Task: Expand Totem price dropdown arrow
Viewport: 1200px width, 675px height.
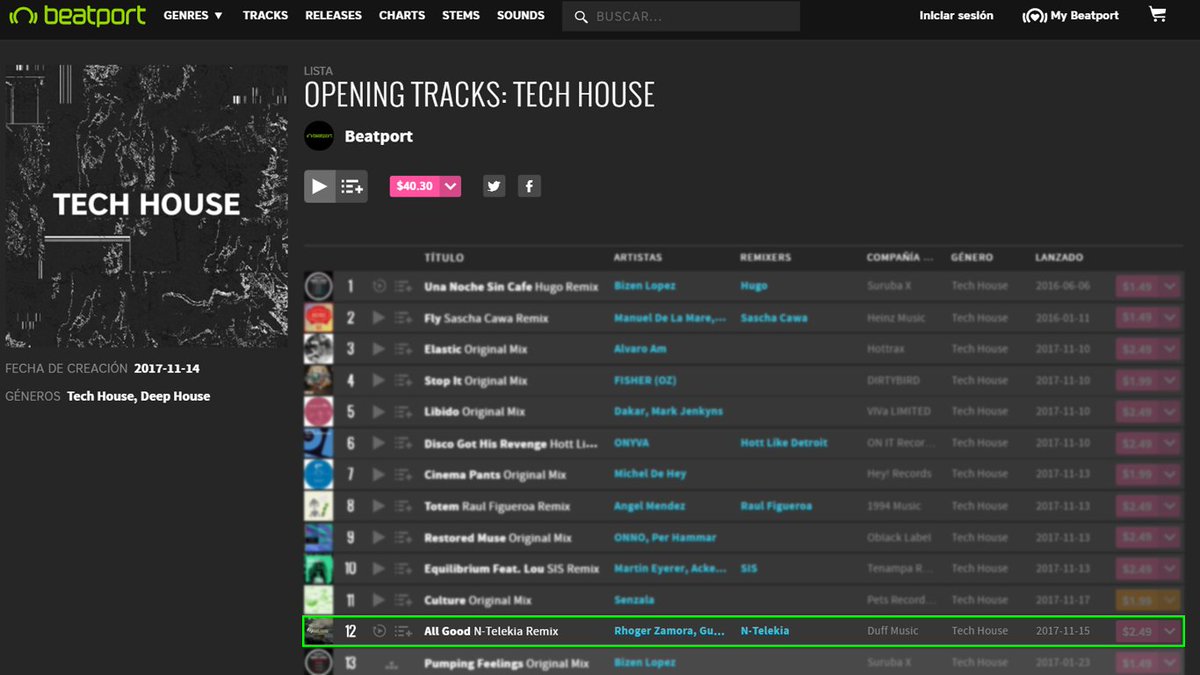Action: pos(1171,506)
